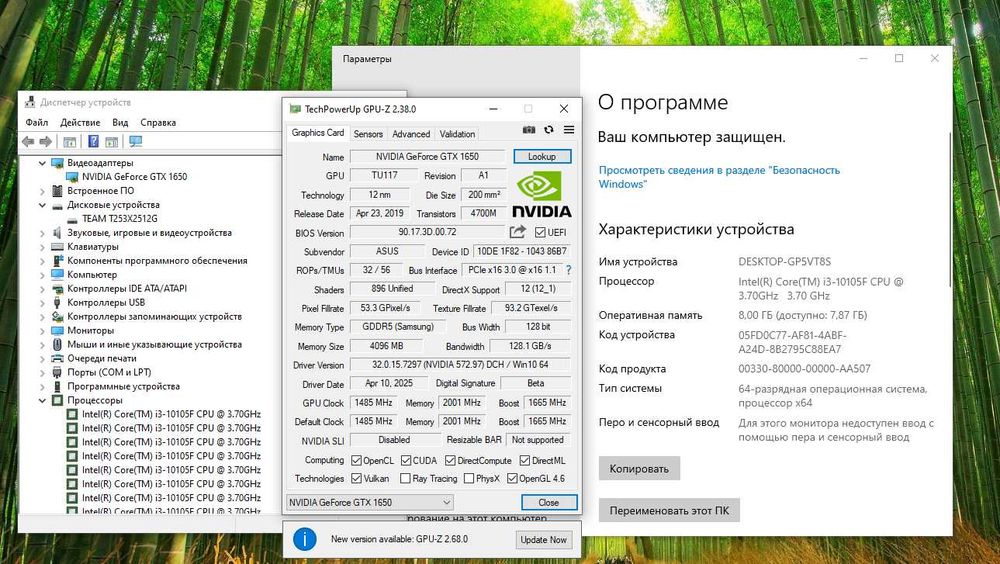Screen dimensions: 1000x564
Task: Toggle the OpenGL 4.6 checkbox
Action: (512, 478)
